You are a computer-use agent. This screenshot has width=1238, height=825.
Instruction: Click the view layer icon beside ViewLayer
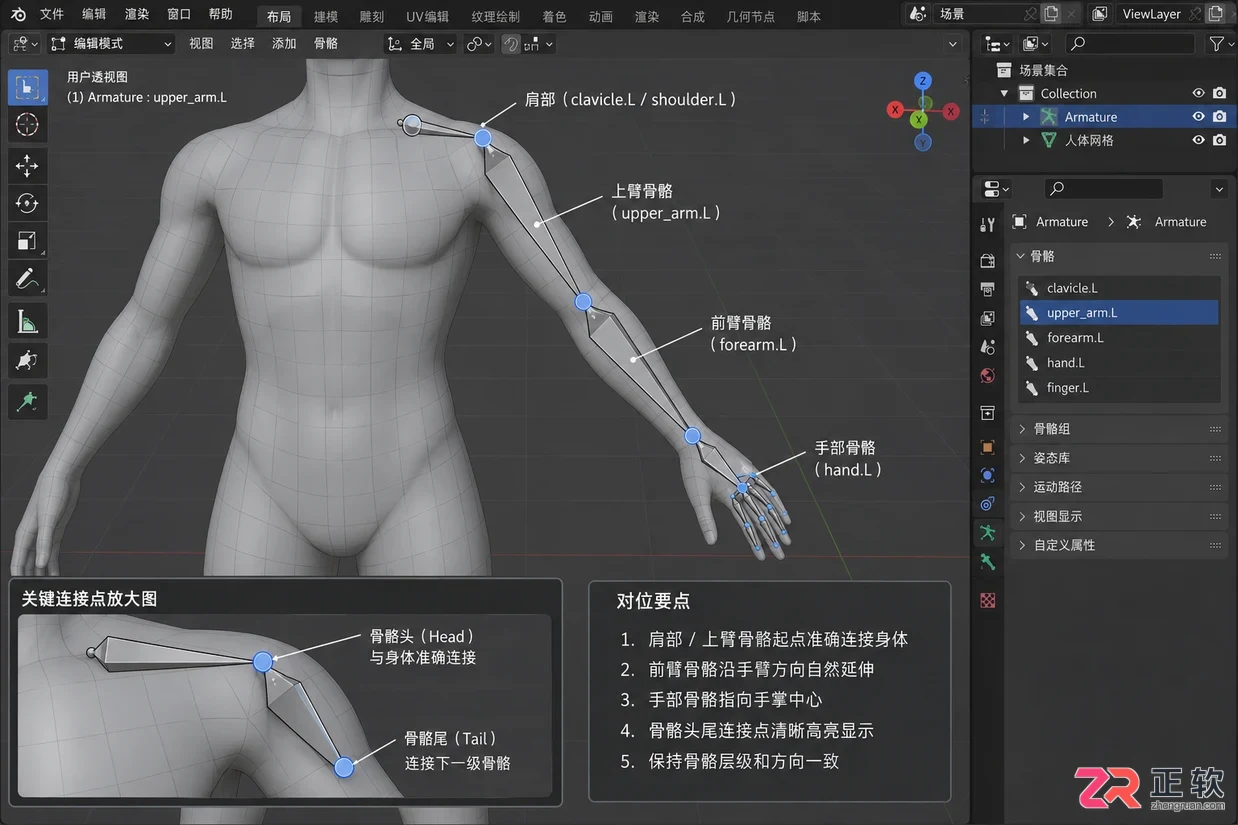[1100, 14]
